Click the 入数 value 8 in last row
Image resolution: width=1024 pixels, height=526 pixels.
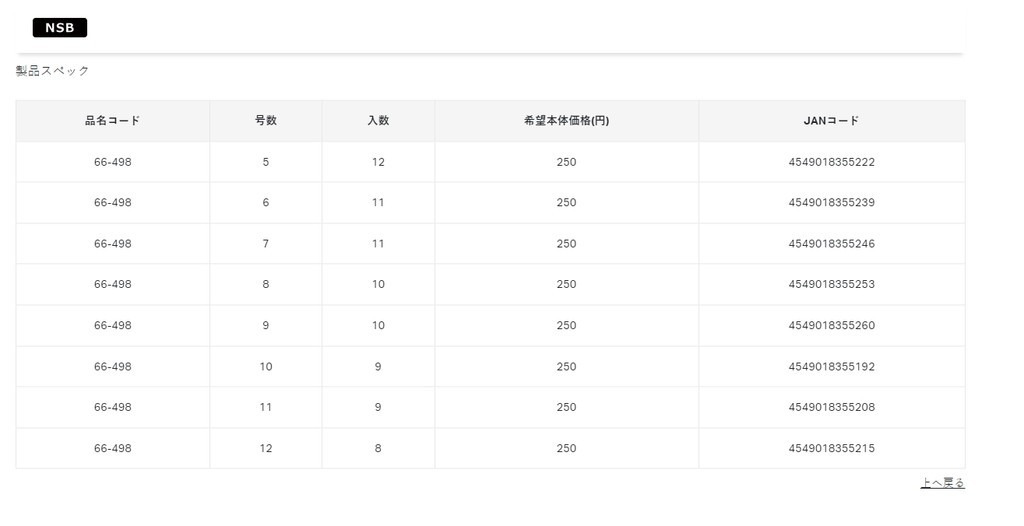point(378,449)
